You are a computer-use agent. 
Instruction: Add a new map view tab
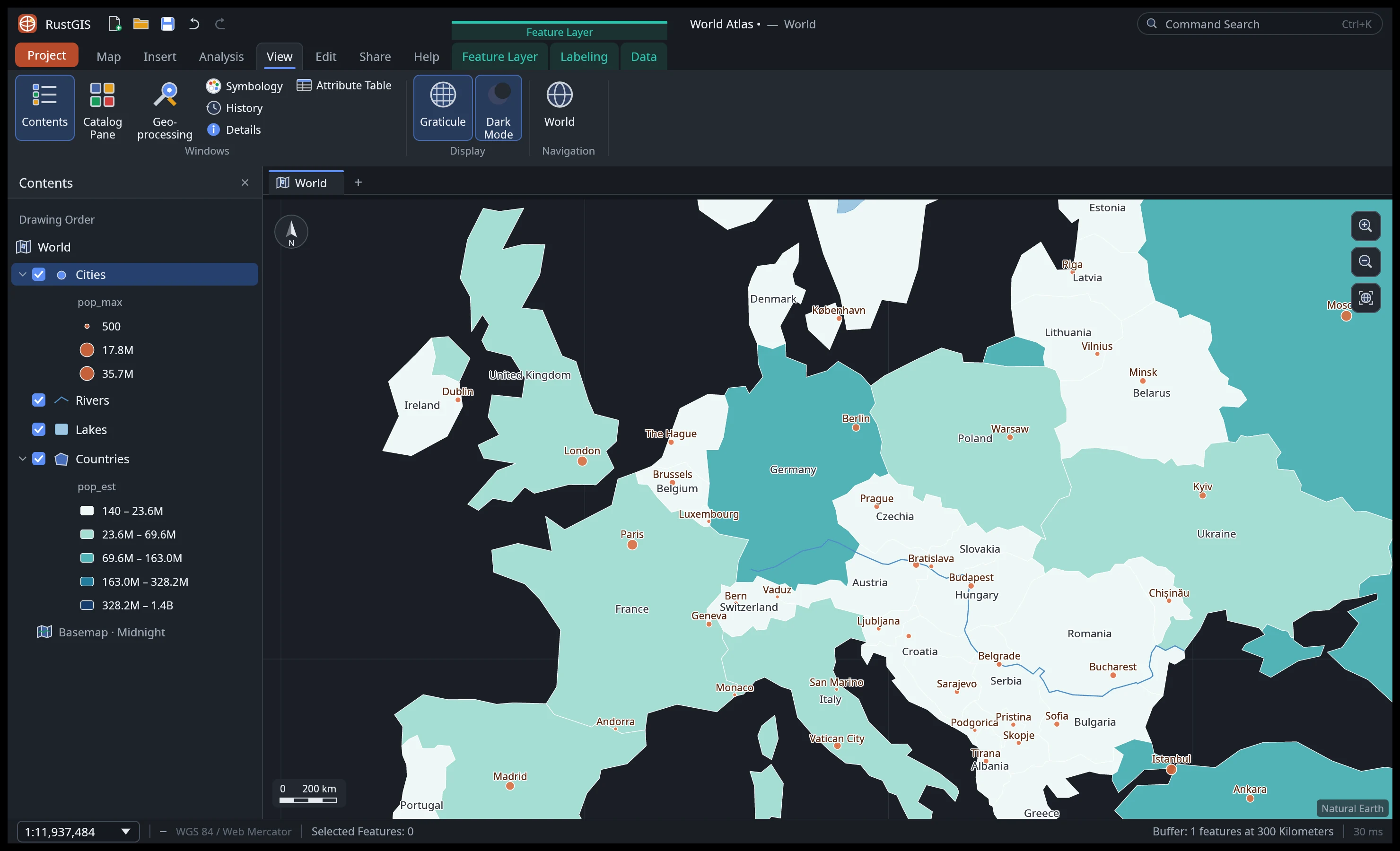click(358, 182)
